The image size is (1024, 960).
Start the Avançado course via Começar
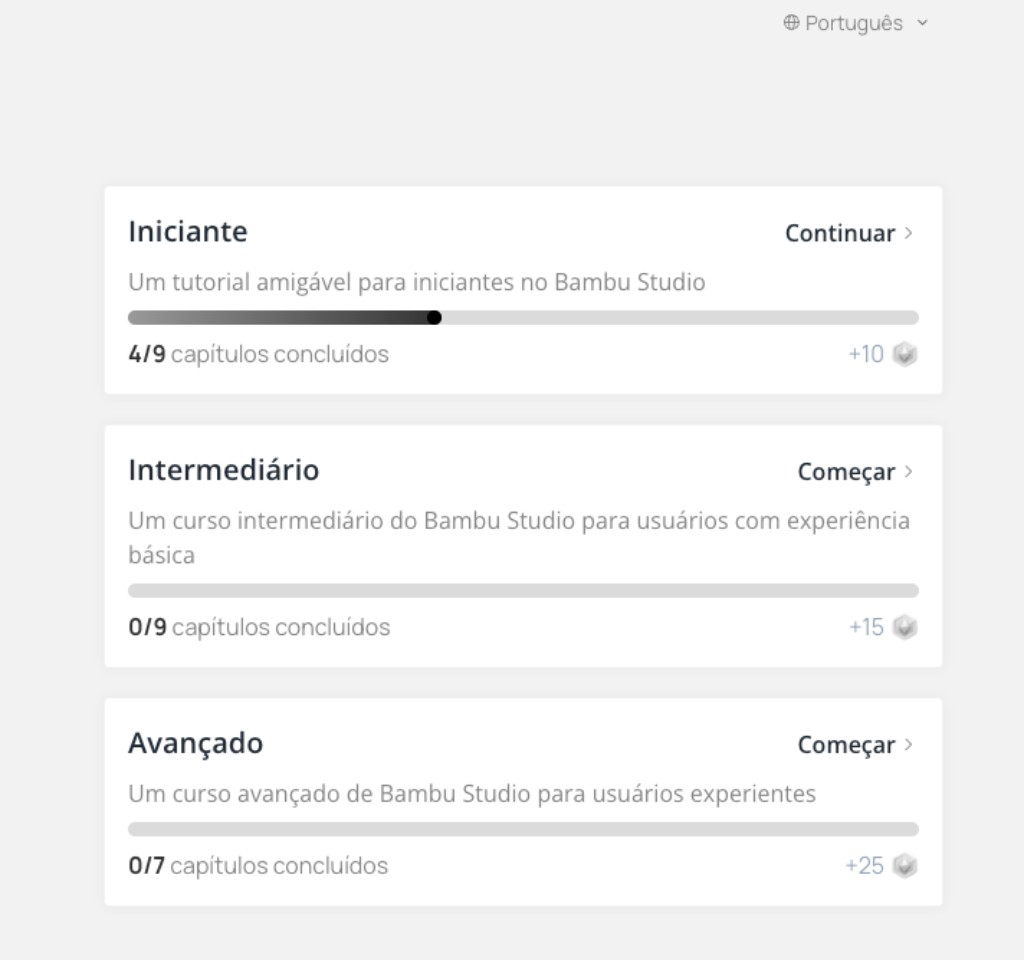coord(846,744)
